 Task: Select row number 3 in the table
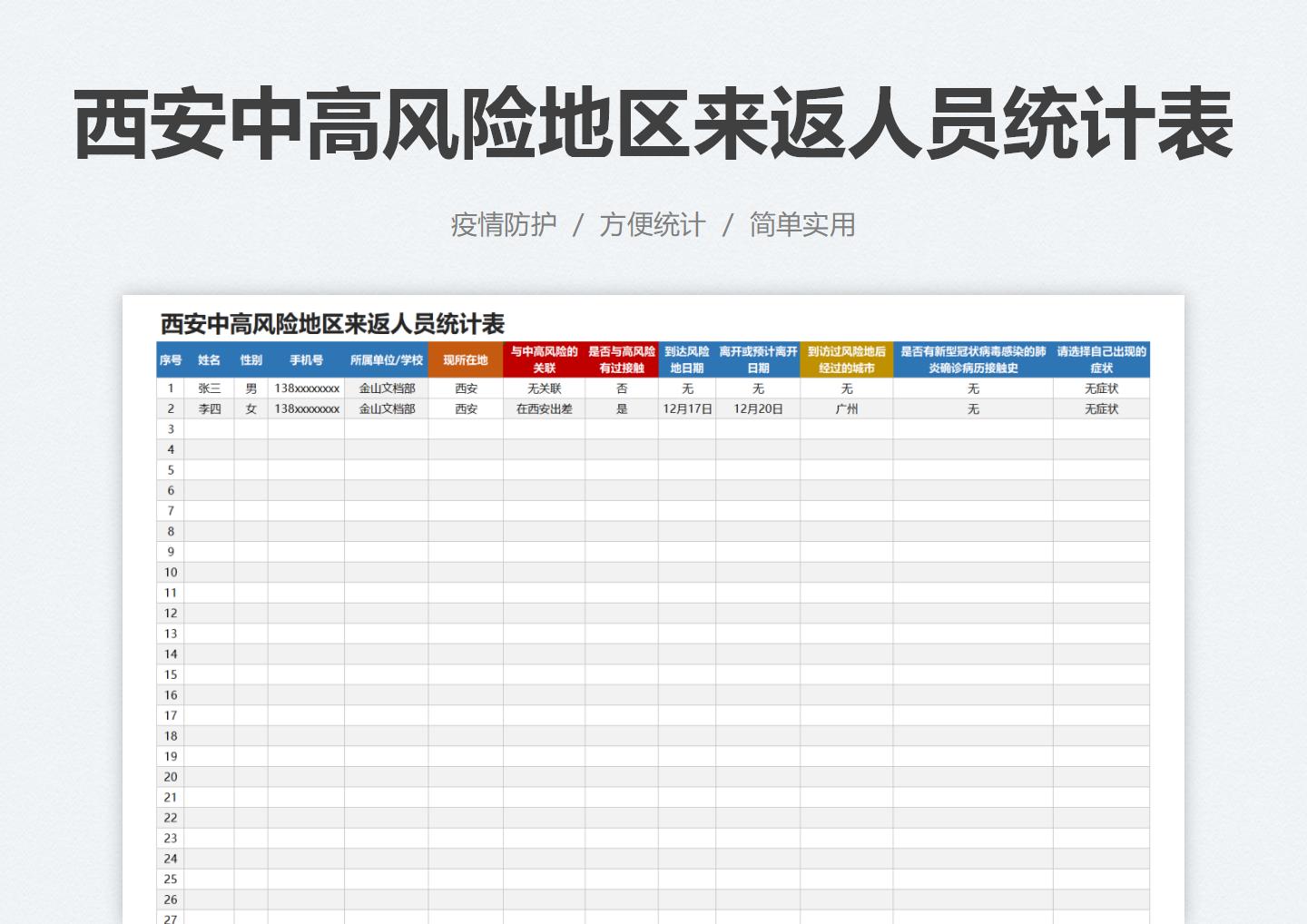point(170,428)
